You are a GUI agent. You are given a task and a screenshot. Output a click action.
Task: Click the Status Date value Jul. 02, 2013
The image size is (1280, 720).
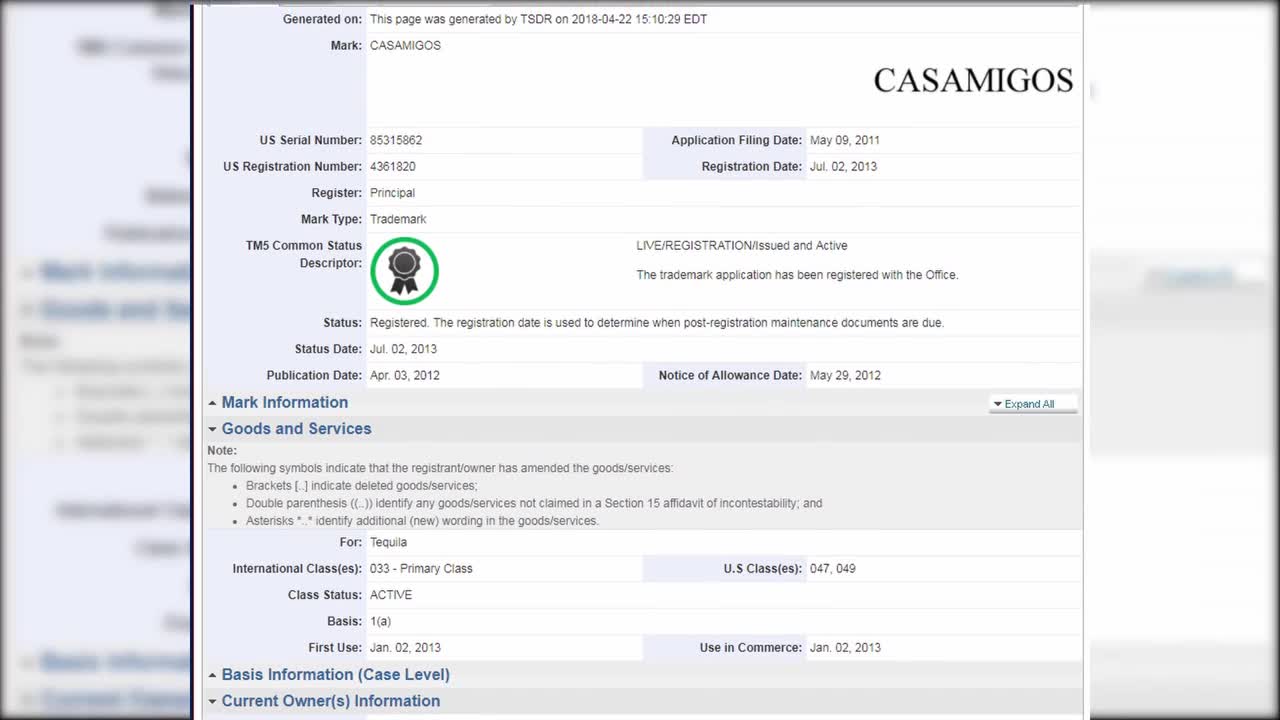coord(403,349)
